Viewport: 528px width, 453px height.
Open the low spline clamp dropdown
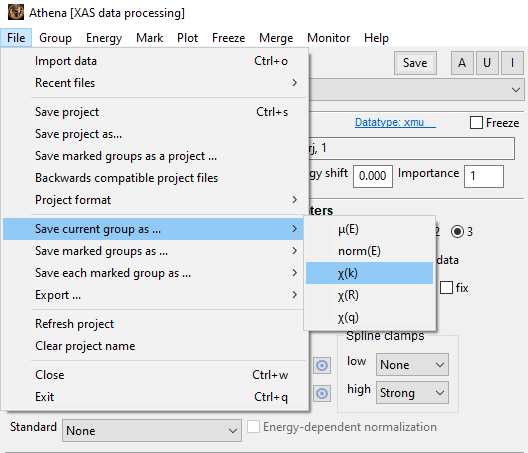coord(412,364)
